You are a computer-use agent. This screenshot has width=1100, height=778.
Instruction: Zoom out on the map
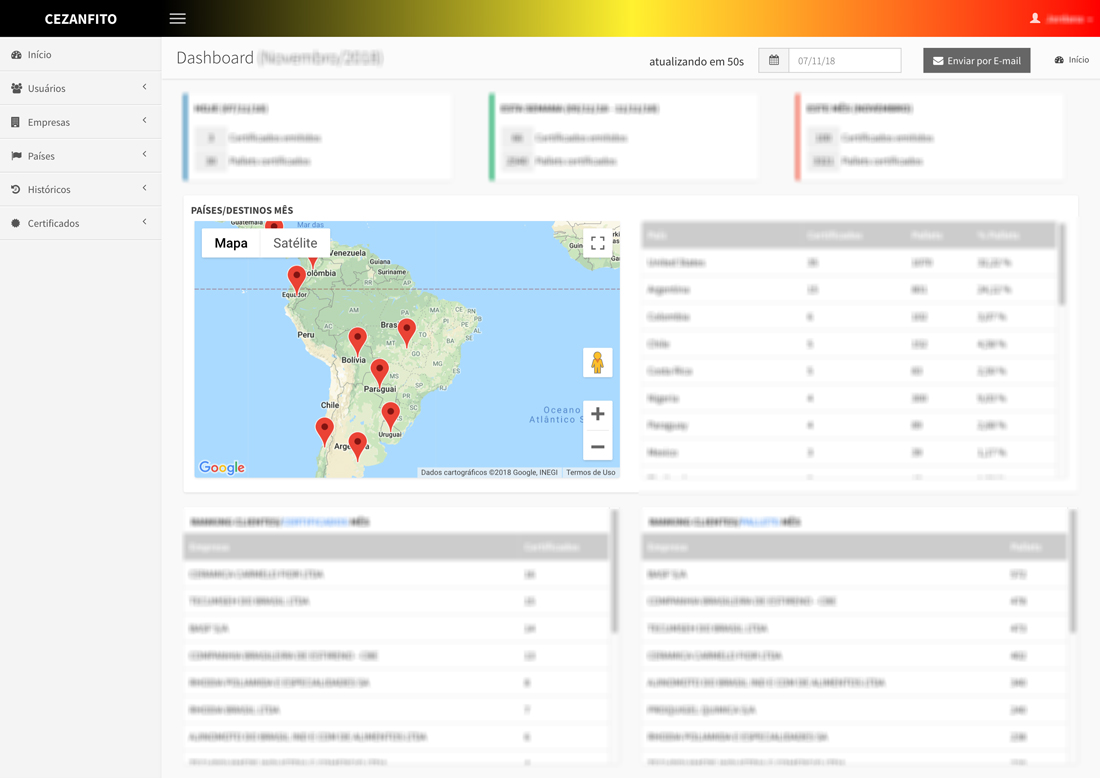click(598, 446)
